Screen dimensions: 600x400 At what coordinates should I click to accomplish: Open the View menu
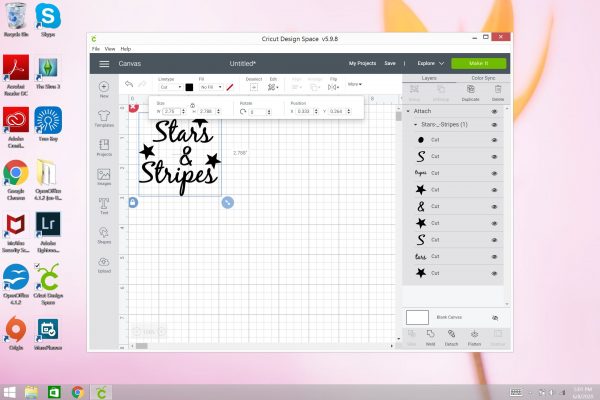[x=109, y=48]
